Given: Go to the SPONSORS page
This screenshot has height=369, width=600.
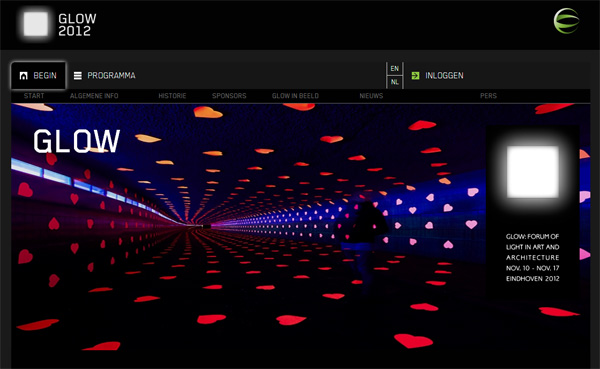Looking at the screenshot, I should (x=229, y=96).
